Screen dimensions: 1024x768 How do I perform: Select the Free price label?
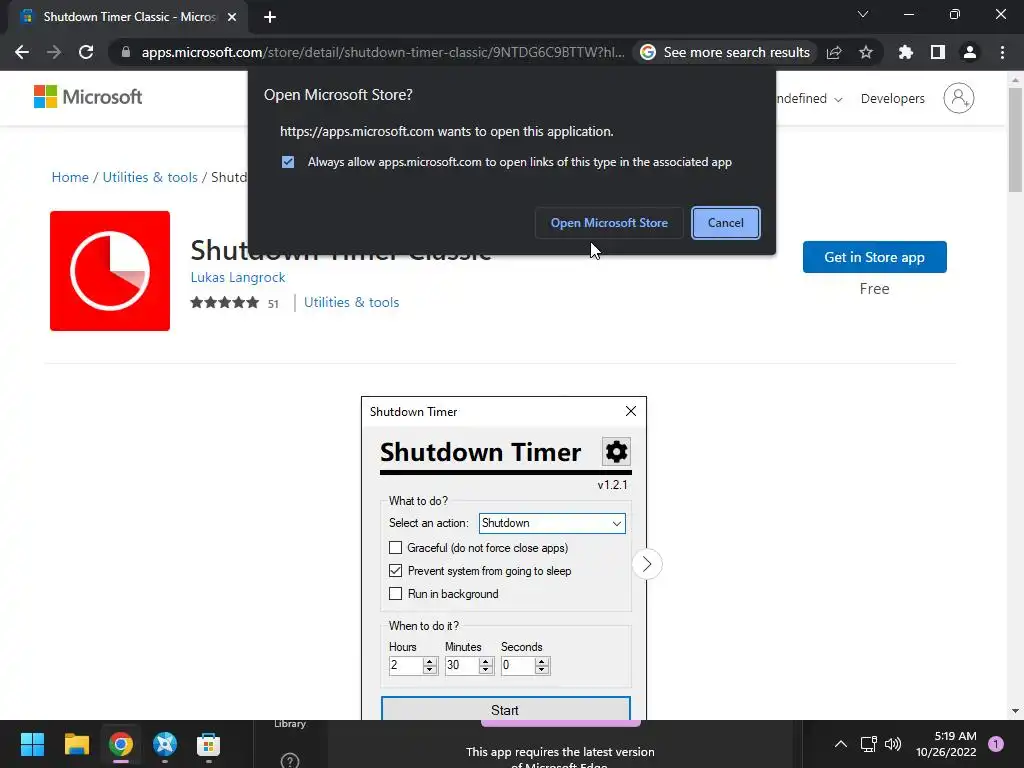tap(874, 289)
